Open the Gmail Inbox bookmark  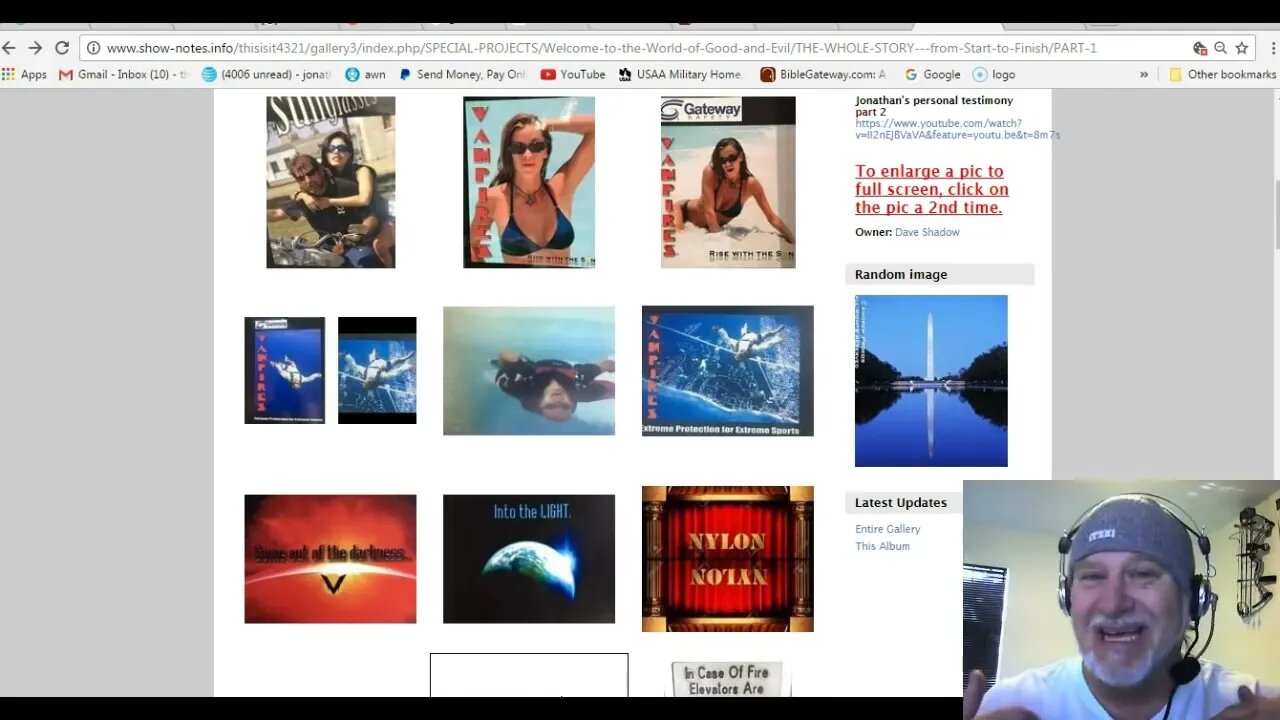point(123,74)
